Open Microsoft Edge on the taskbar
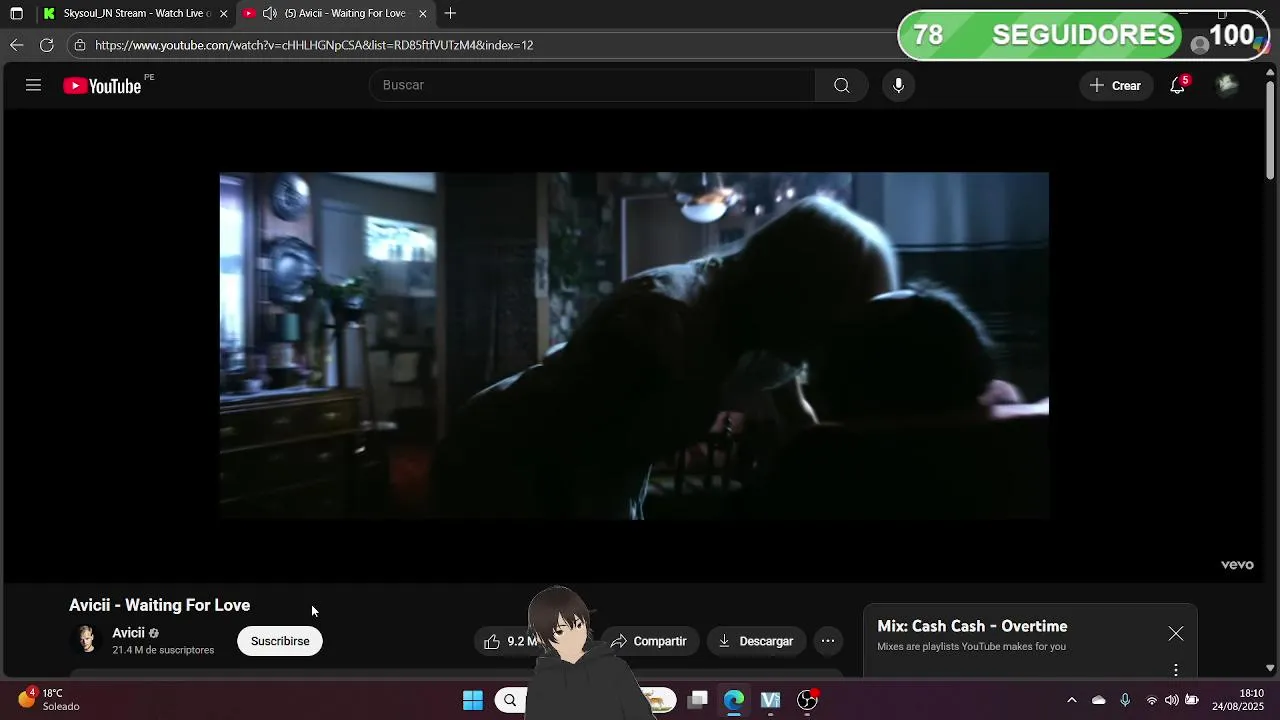This screenshot has width=1280, height=720. point(734,700)
